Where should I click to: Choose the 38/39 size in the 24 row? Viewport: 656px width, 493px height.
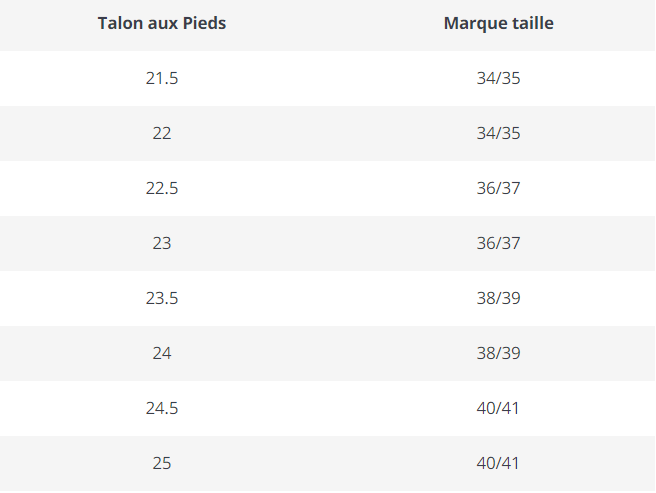(498, 353)
